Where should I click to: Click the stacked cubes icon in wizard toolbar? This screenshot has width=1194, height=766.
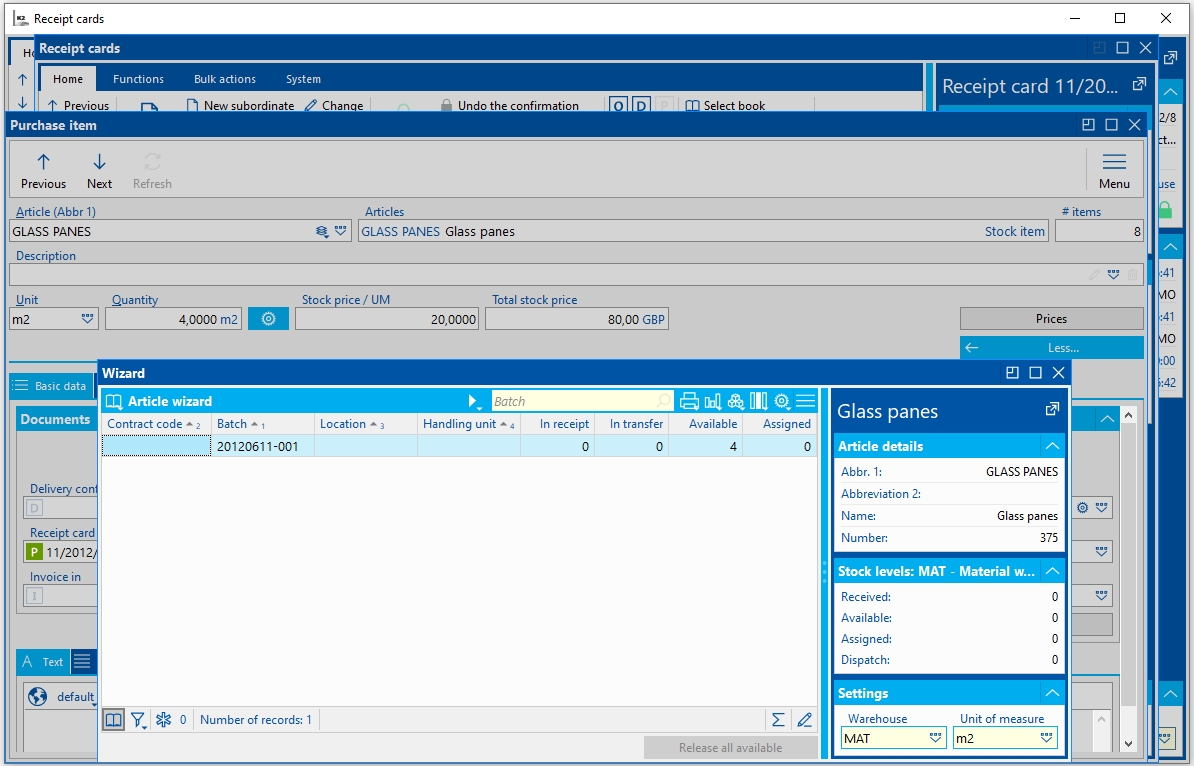point(736,401)
